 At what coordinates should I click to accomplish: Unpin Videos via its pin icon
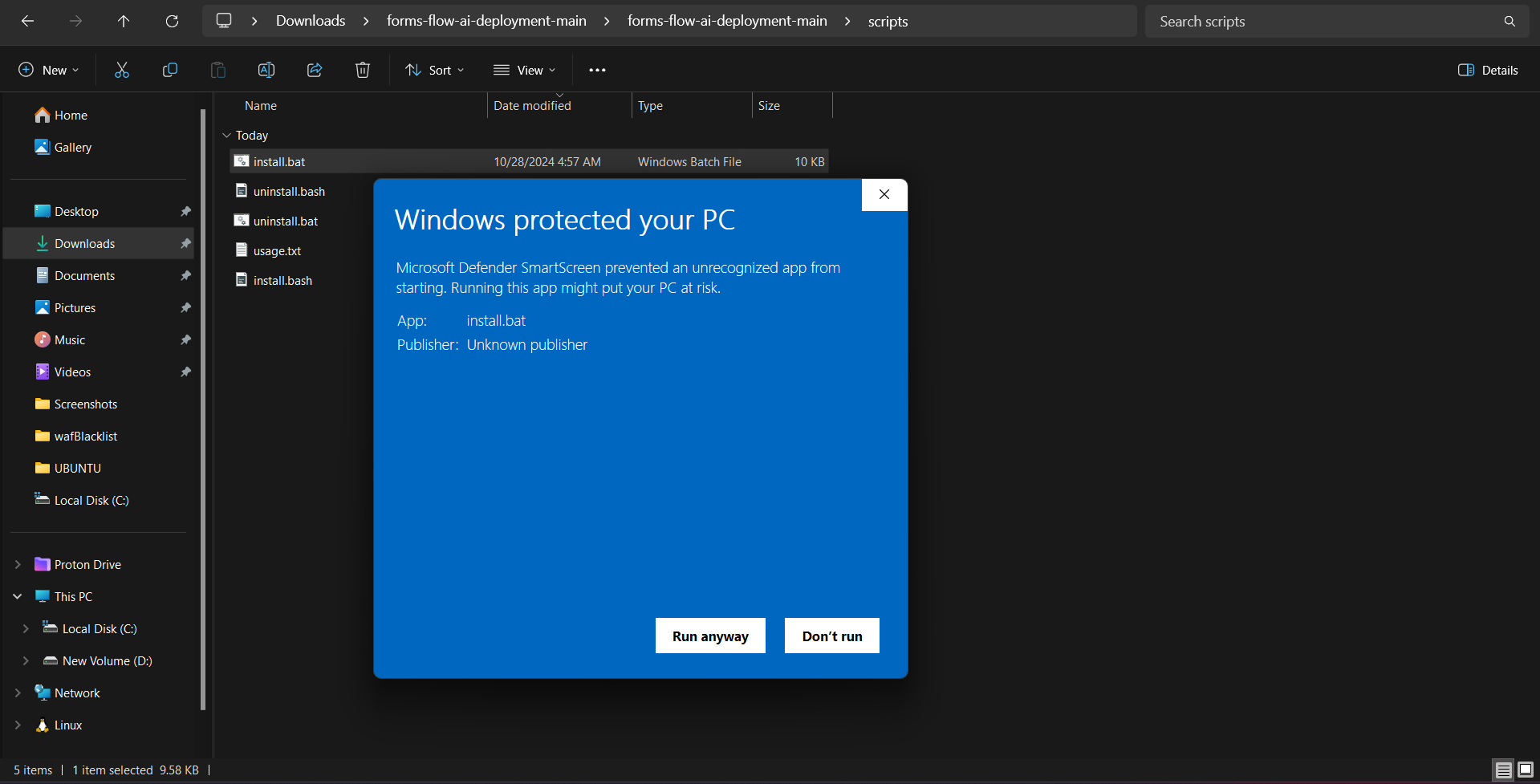(185, 372)
